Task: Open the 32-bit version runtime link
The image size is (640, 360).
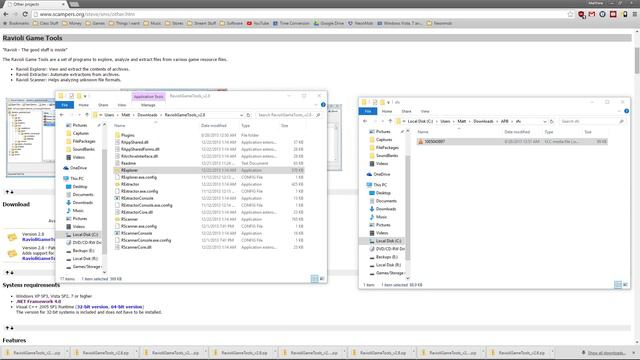Action: 92,307
